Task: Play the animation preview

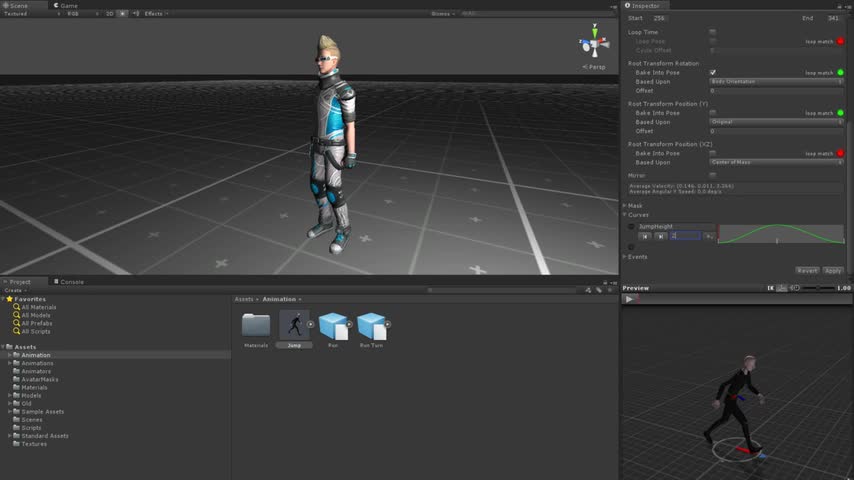Action: coord(629,299)
